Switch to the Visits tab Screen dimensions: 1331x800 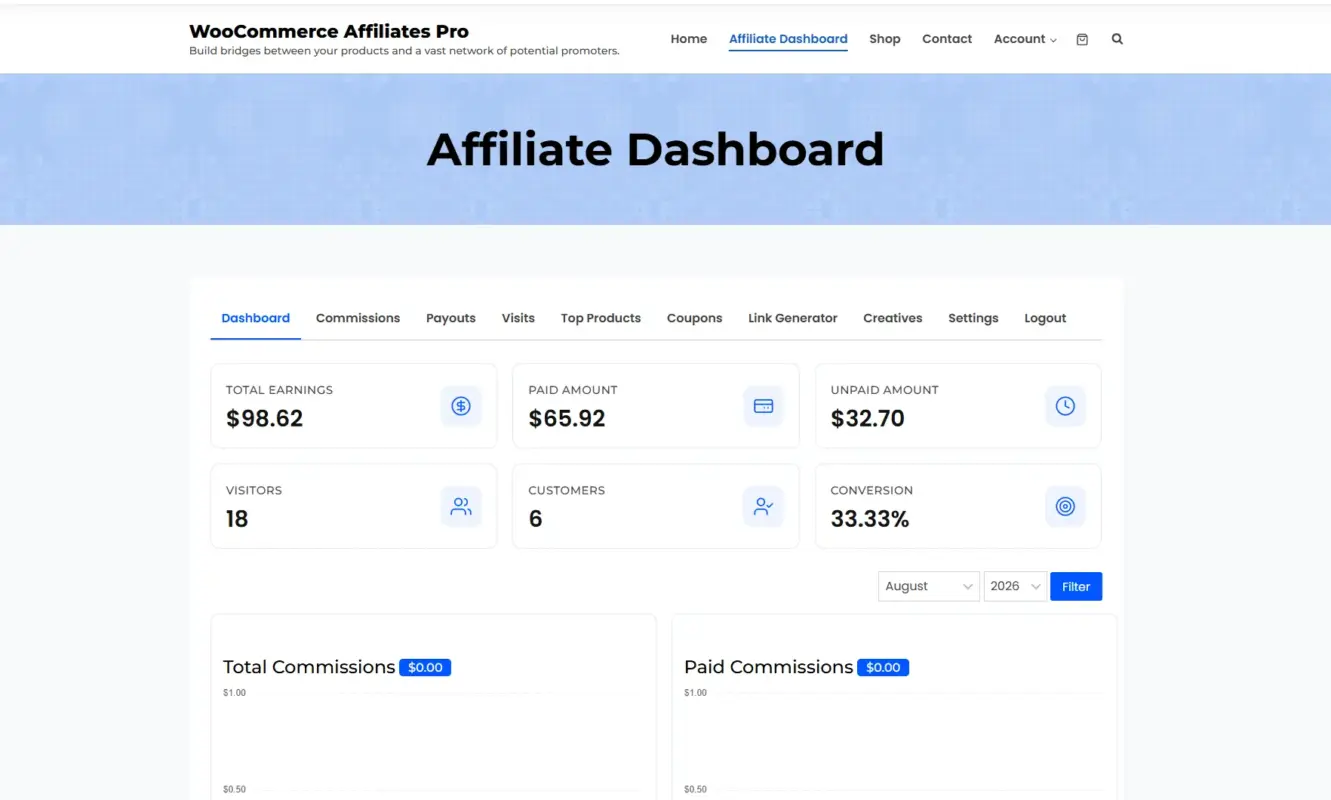(x=518, y=318)
